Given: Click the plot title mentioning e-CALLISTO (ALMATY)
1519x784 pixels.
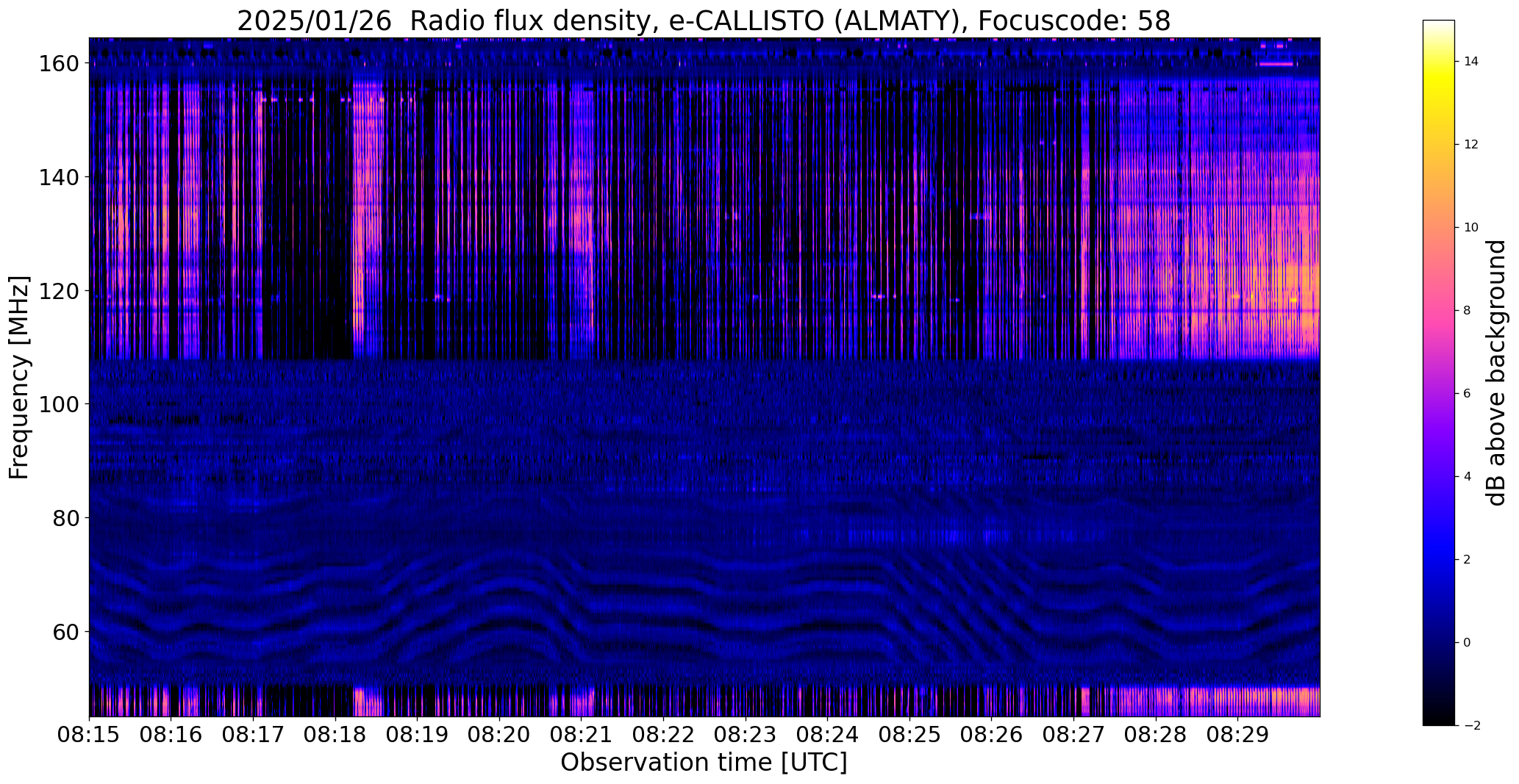Looking at the screenshot, I should pyautogui.click(x=704, y=21).
